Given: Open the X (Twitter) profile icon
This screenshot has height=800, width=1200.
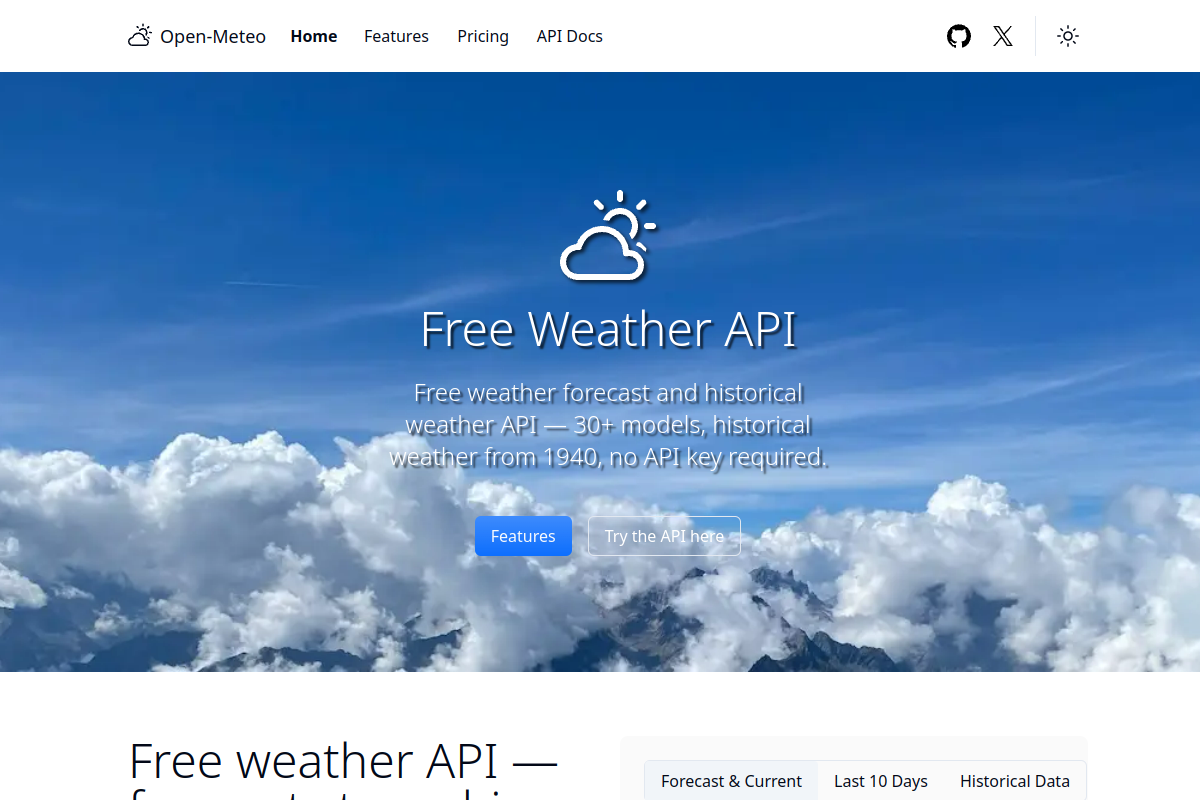Looking at the screenshot, I should click(1003, 36).
